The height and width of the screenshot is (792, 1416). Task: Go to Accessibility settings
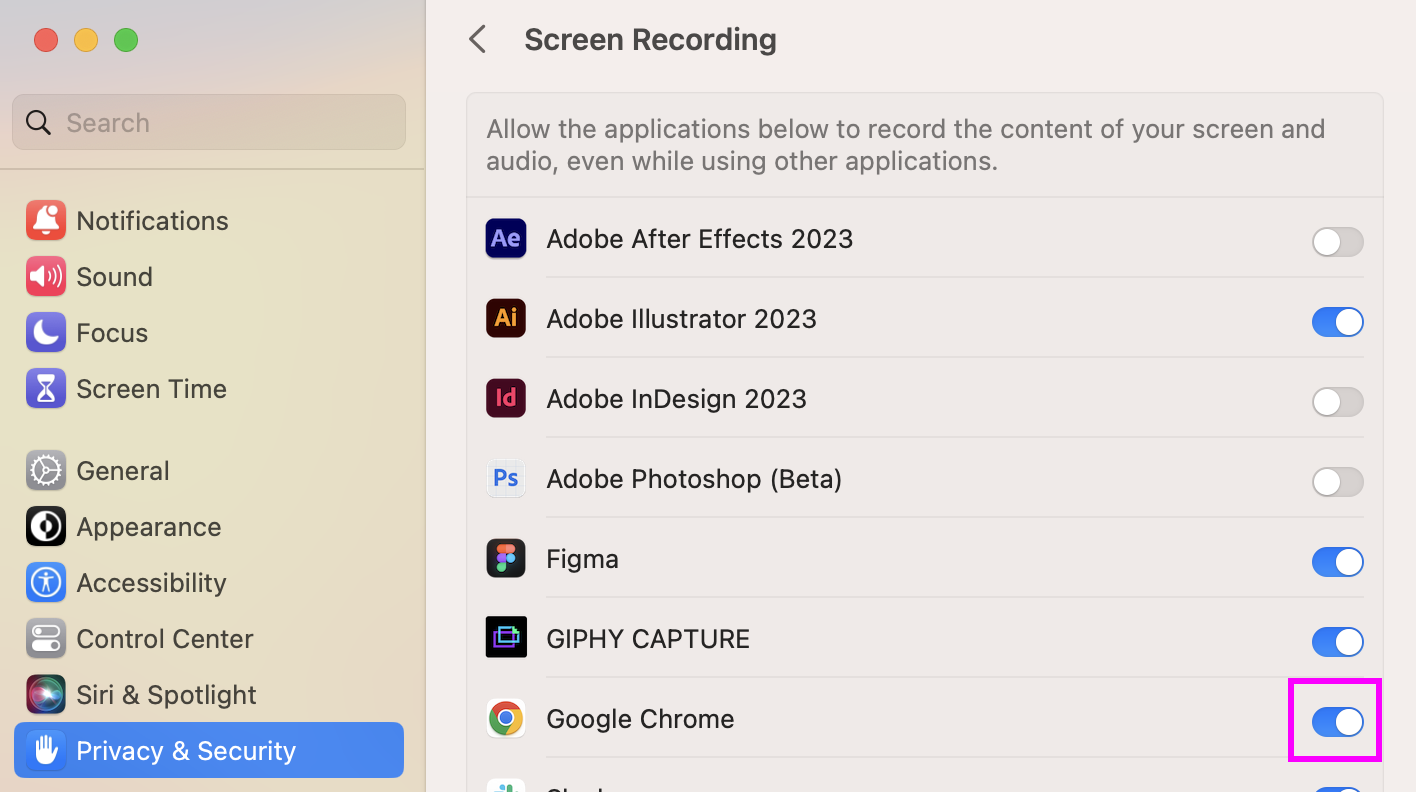209,583
